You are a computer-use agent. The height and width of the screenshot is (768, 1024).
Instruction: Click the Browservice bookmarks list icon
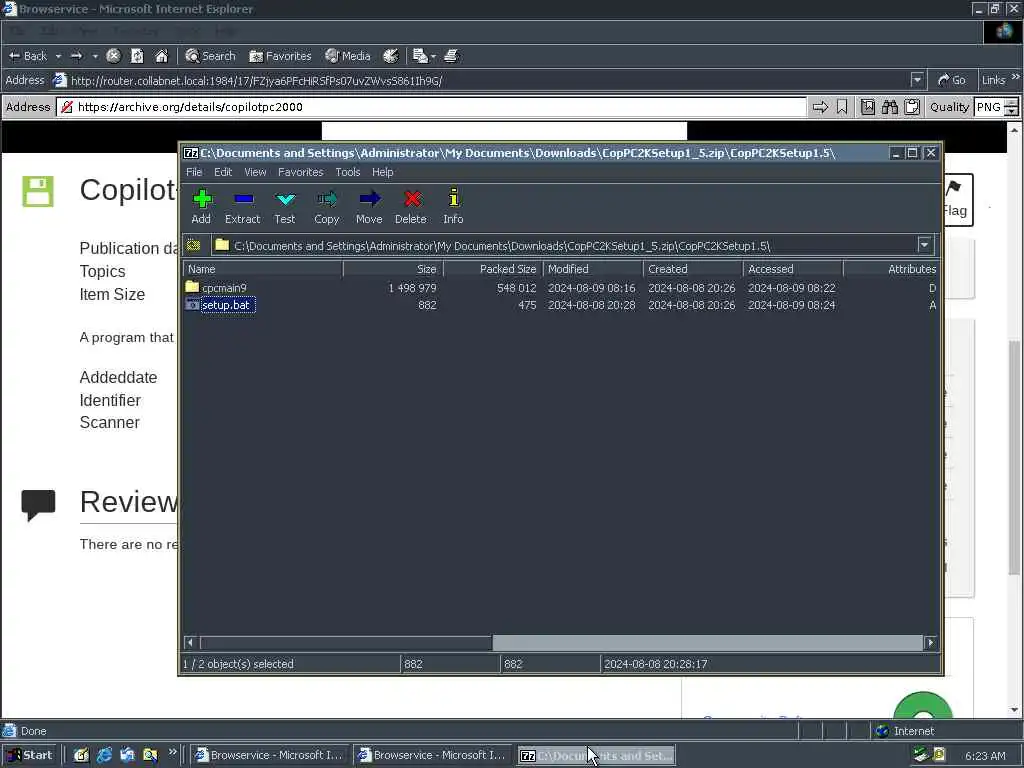click(867, 107)
